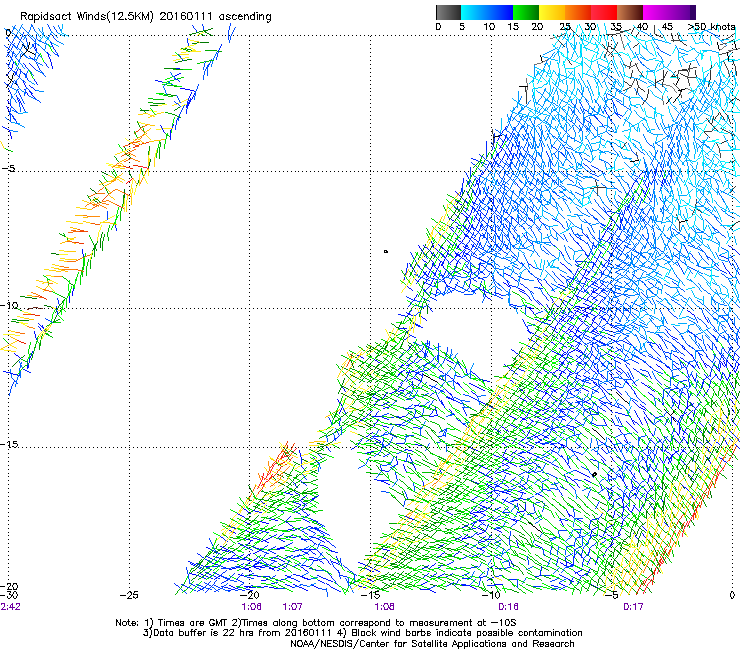Click the yellow 20-25 knots legend swatch
Screen dimensions: 740x650
[552, 12]
